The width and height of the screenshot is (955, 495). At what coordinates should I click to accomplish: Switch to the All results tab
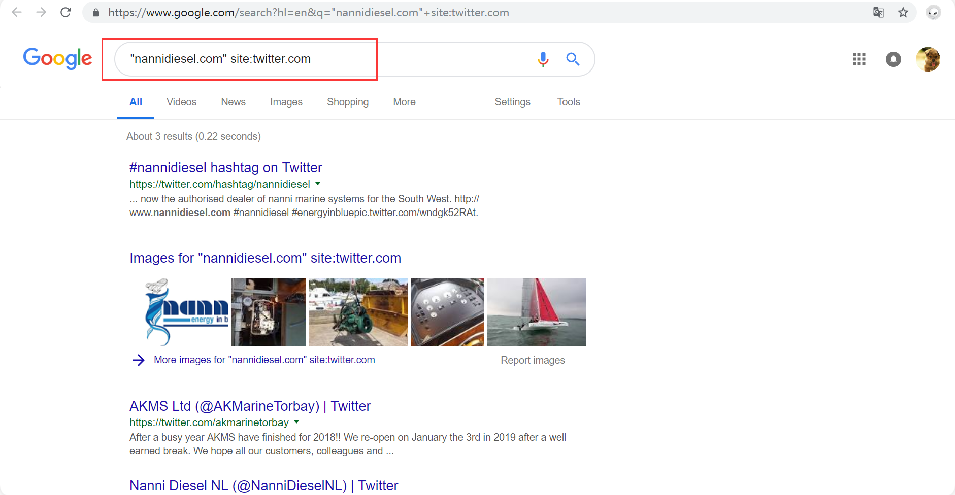pyautogui.click(x=136, y=102)
